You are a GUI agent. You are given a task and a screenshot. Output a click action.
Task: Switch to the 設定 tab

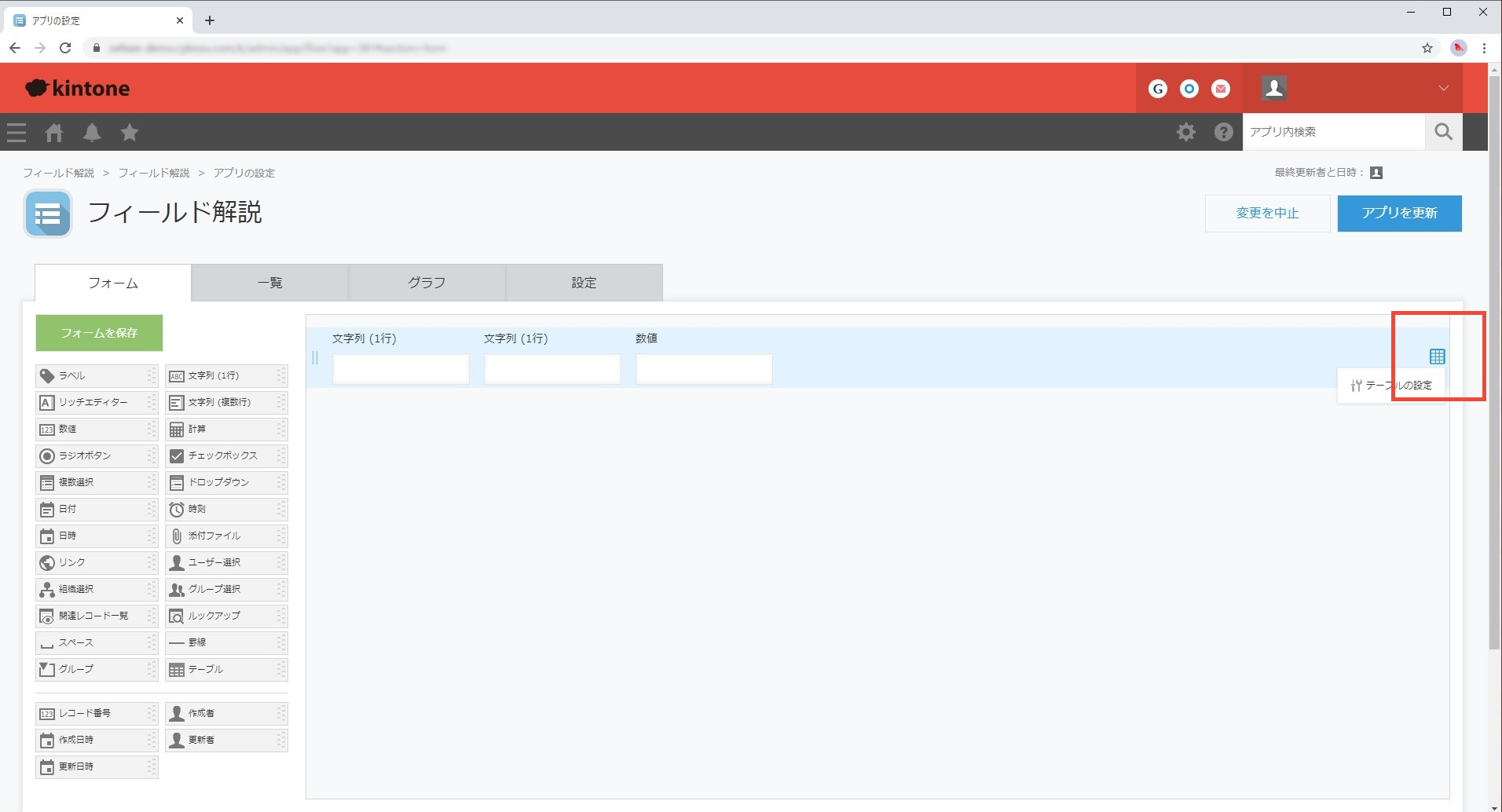(584, 283)
